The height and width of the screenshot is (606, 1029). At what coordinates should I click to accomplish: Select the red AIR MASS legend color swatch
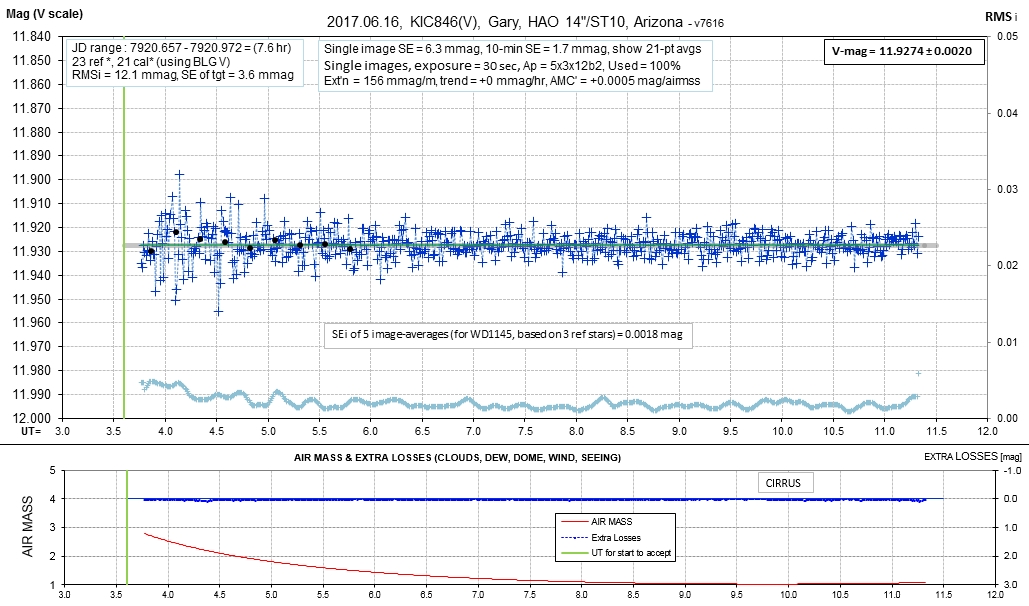pos(575,521)
